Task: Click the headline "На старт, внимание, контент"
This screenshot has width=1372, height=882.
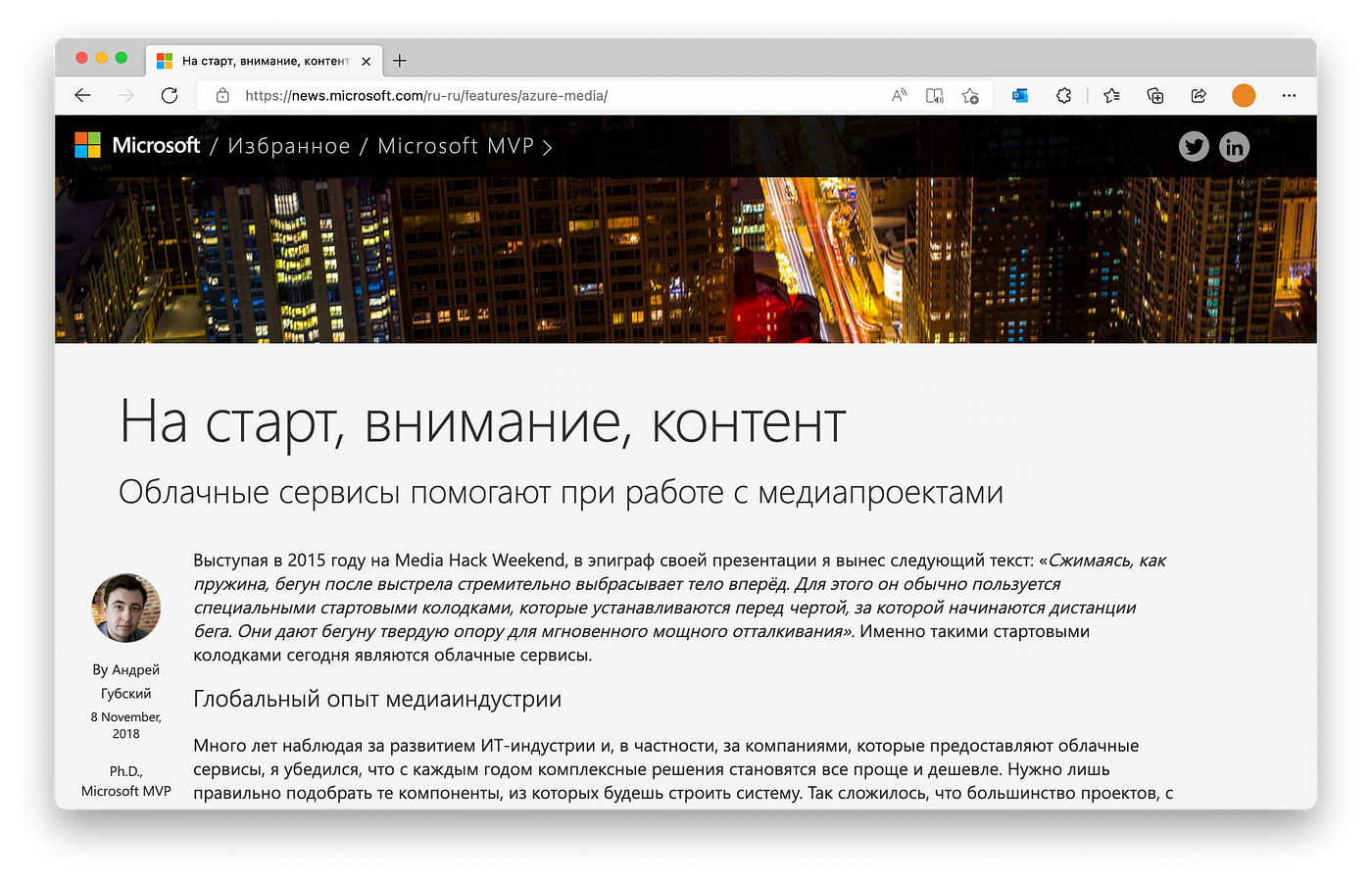Action: (x=482, y=422)
